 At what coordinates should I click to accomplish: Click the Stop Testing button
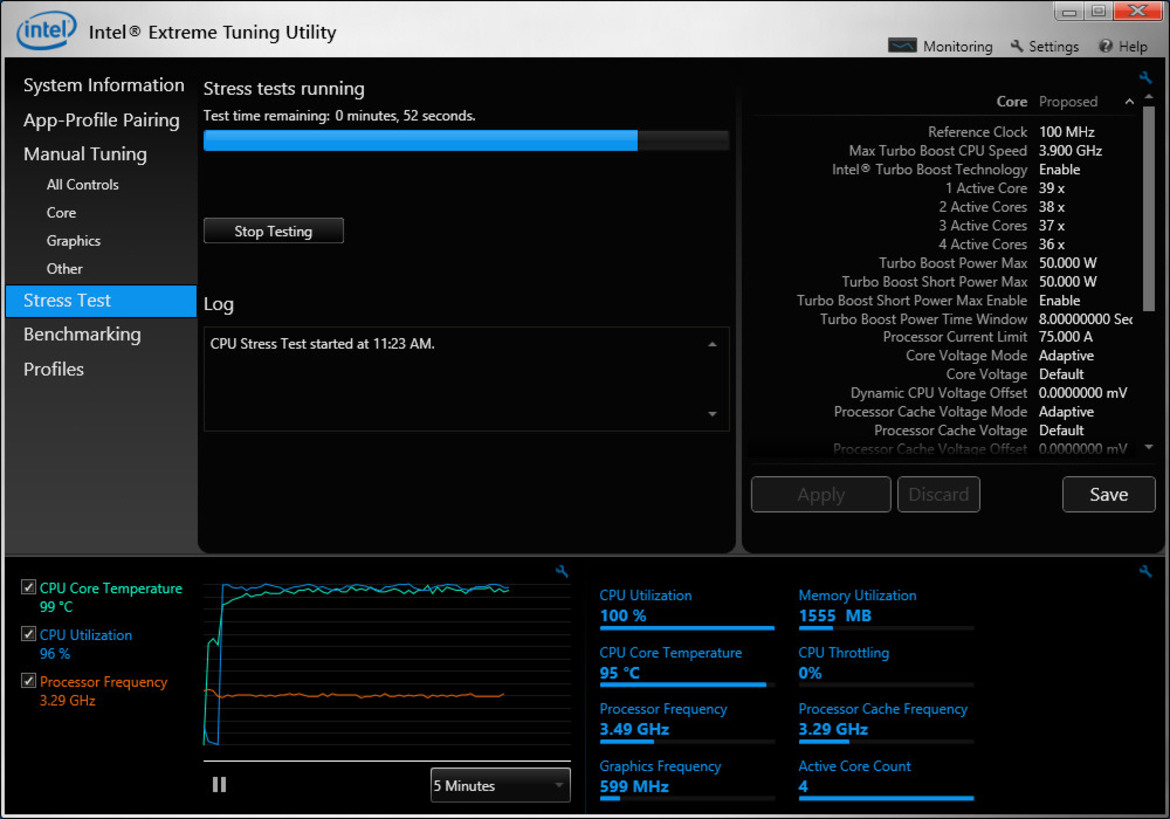273,231
